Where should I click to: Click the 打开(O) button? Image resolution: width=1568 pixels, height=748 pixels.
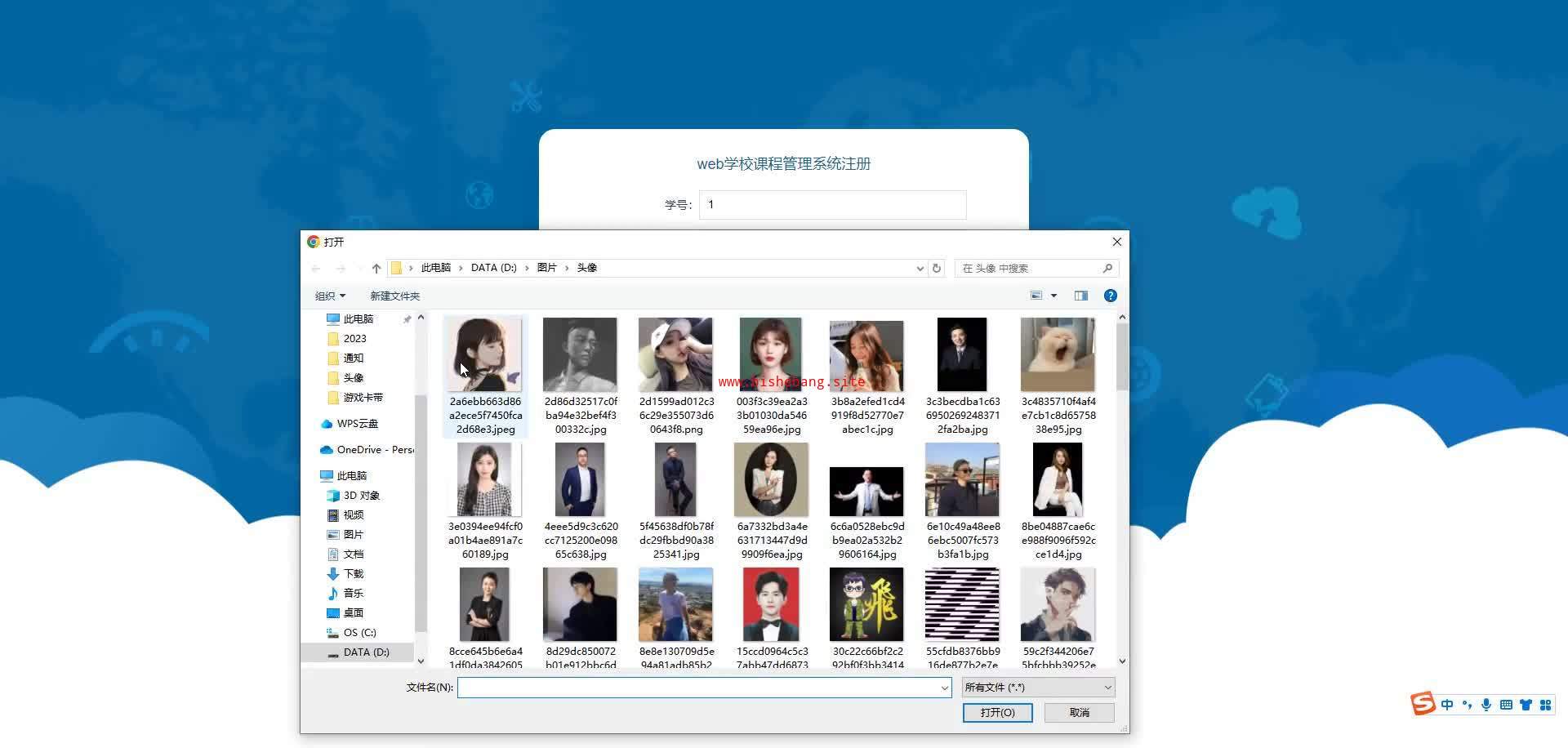(997, 713)
